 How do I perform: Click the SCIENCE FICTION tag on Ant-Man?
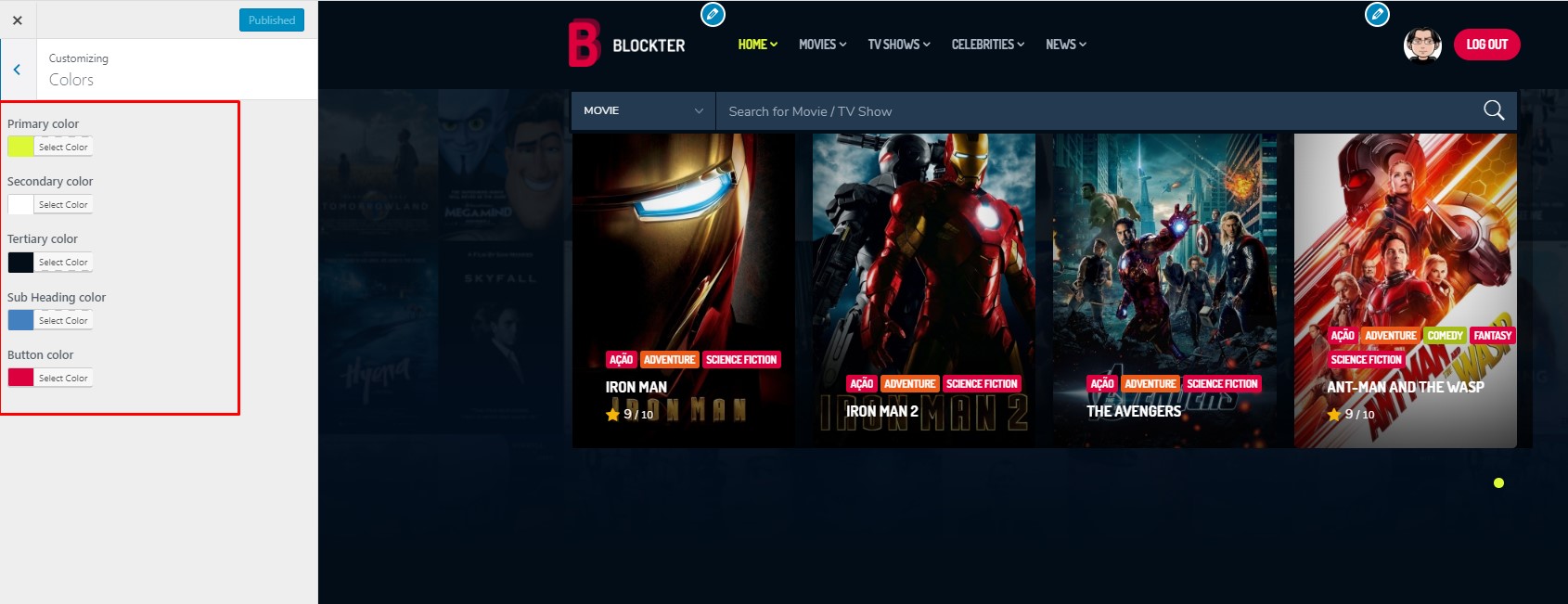(x=1367, y=360)
